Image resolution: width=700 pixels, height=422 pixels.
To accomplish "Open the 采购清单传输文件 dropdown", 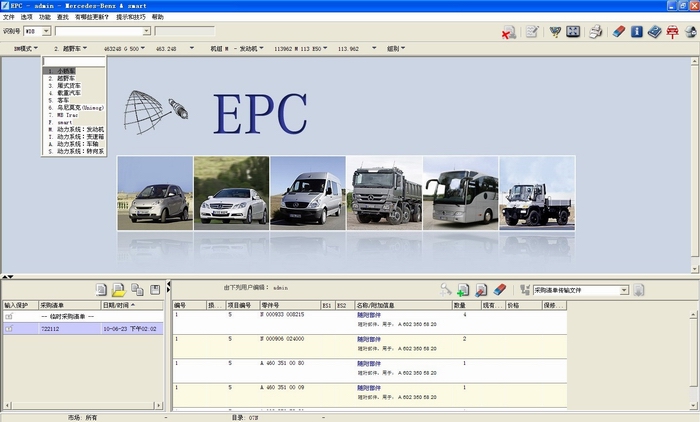I will (624, 290).
